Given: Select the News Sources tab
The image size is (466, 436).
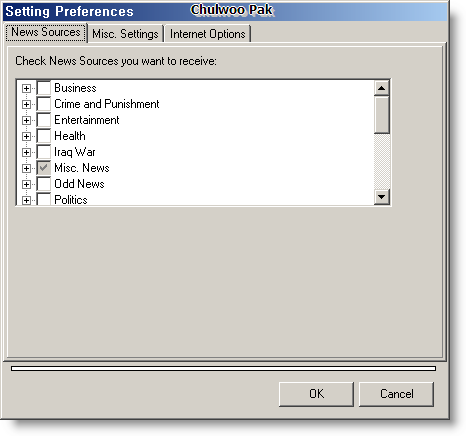Looking at the screenshot, I should pos(46,32).
